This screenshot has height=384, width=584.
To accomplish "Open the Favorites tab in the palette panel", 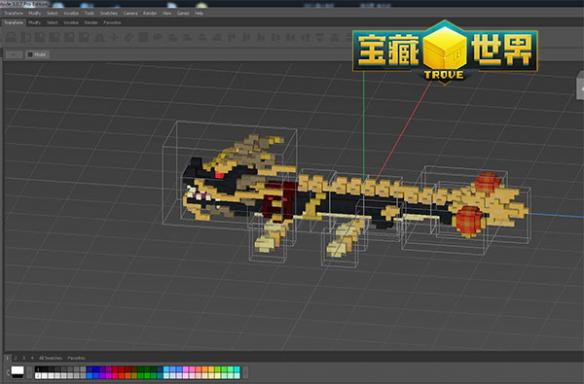I will 76,358.
